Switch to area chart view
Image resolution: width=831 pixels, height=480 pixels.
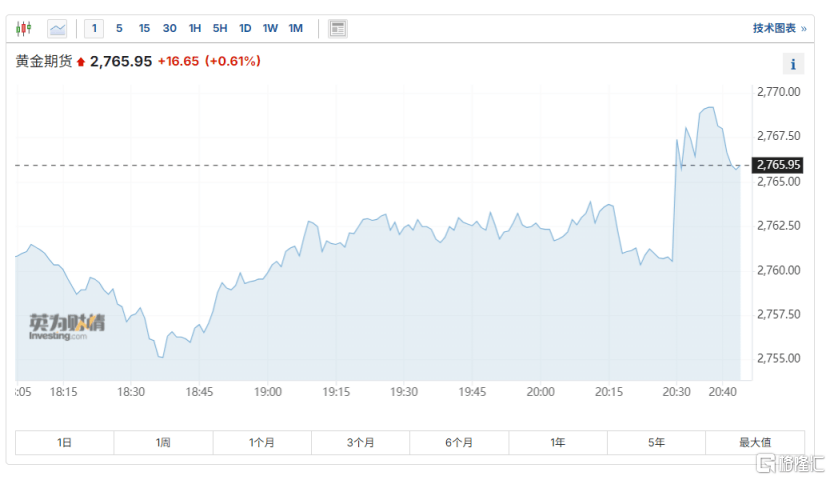tap(57, 28)
